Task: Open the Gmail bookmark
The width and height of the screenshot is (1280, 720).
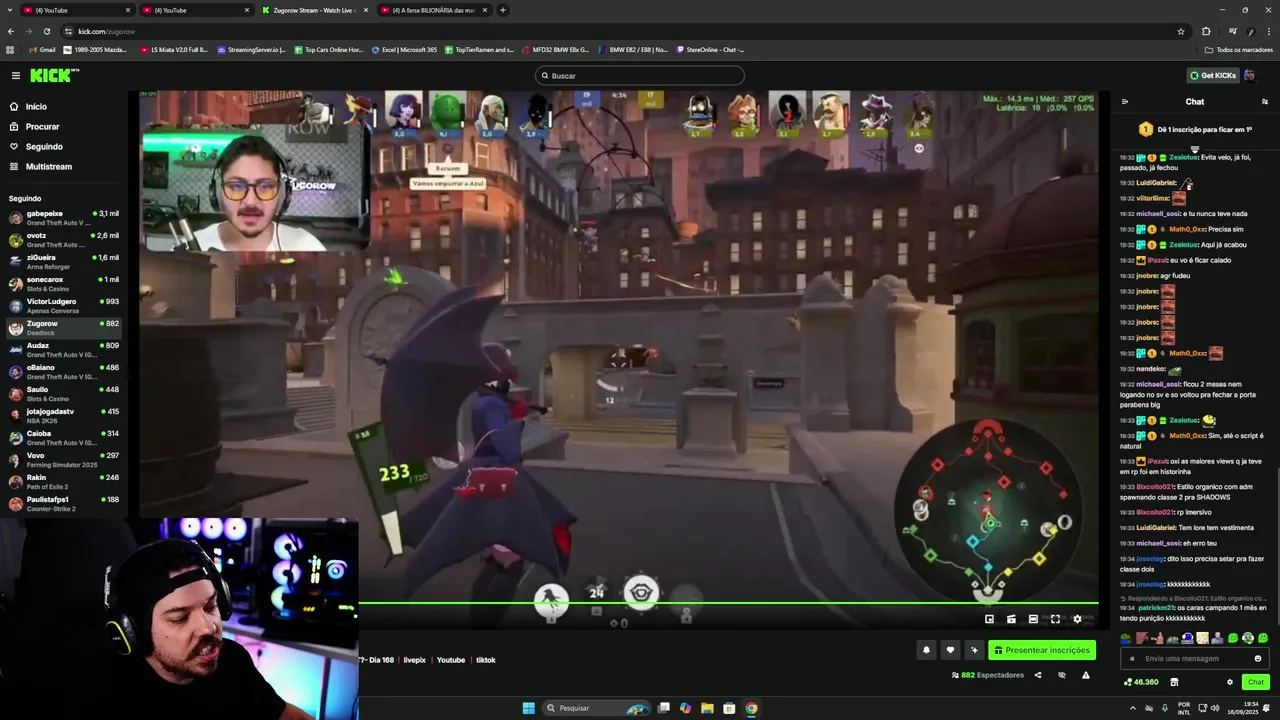Action: (42, 49)
